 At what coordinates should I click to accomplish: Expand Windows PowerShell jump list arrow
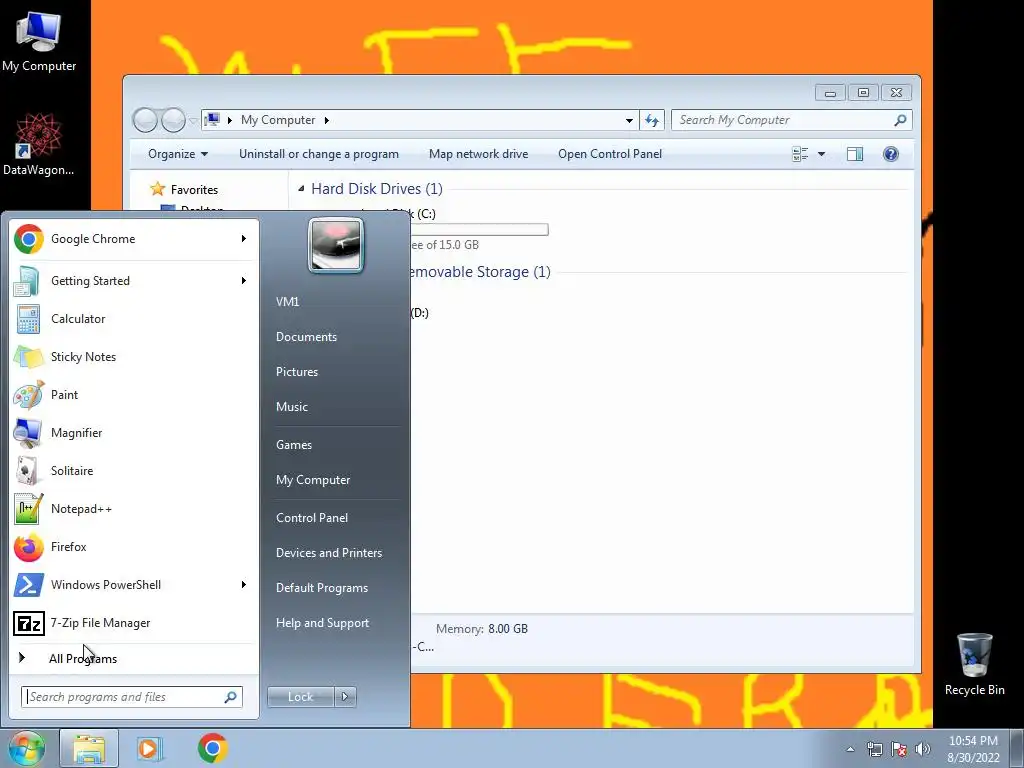pyautogui.click(x=244, y=584)
